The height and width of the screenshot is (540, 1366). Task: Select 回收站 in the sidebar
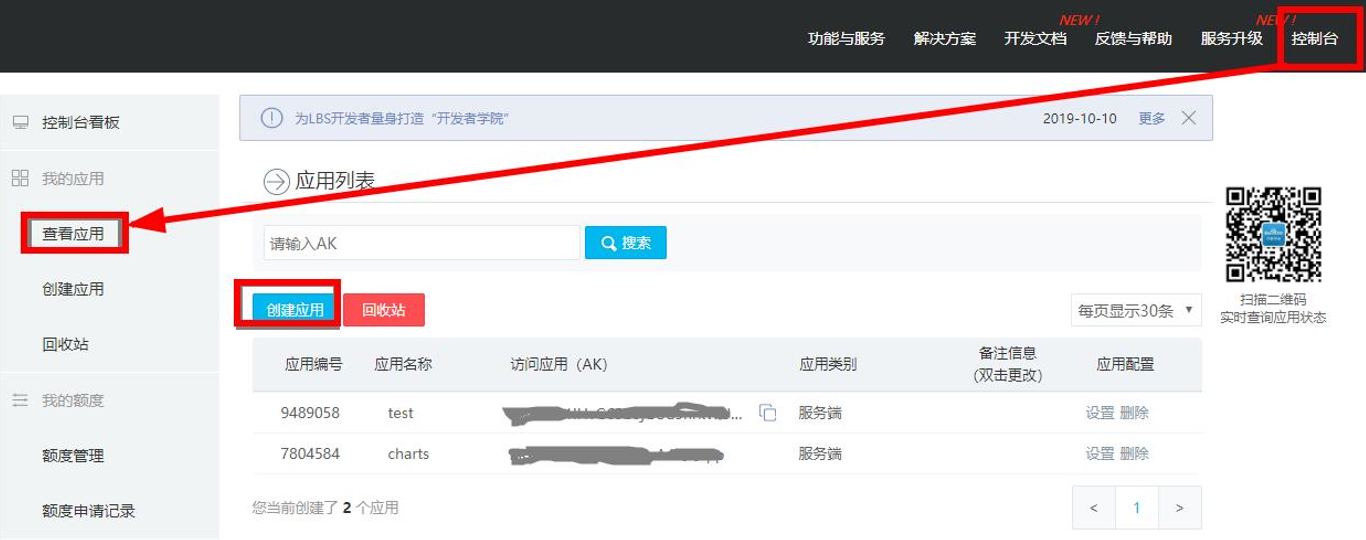tap(66, 345)
